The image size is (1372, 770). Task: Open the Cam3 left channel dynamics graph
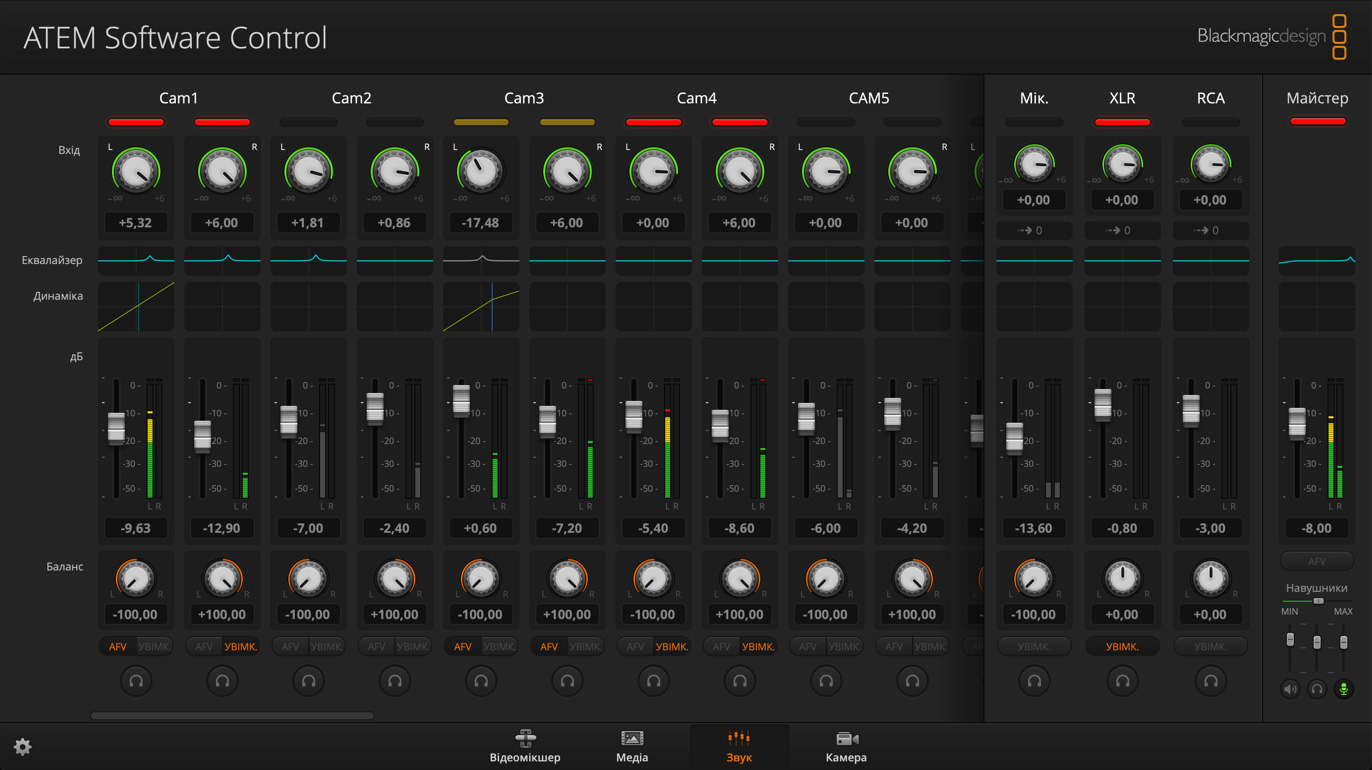[x=481, y=307]
